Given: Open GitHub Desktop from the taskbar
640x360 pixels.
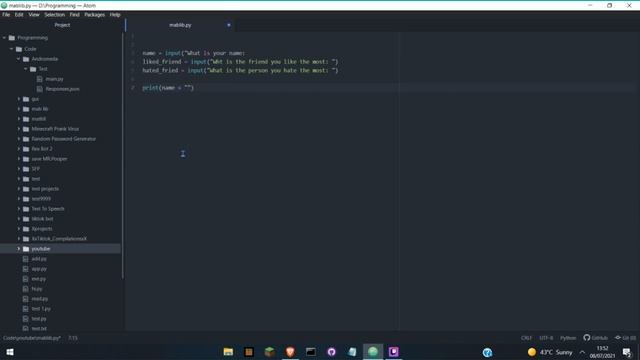Looking at the screenshot, I should click(x=331, y=352).
